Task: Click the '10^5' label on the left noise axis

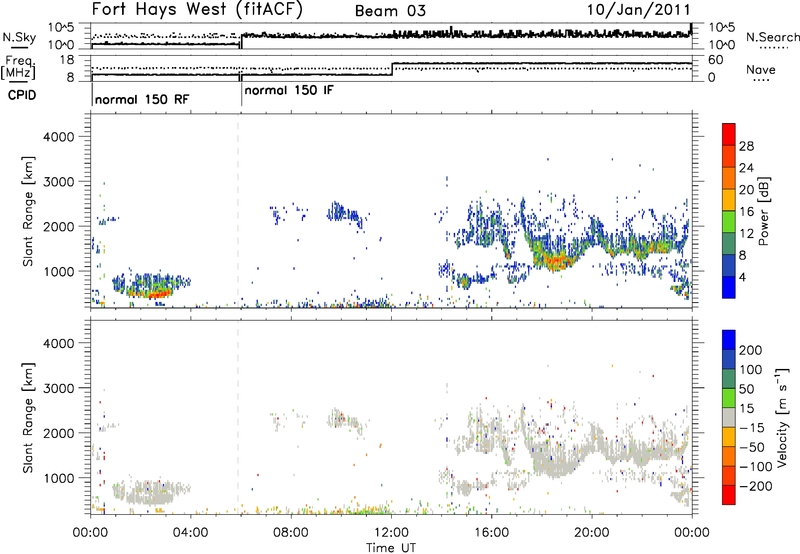Action: click(x=61, y=27)
